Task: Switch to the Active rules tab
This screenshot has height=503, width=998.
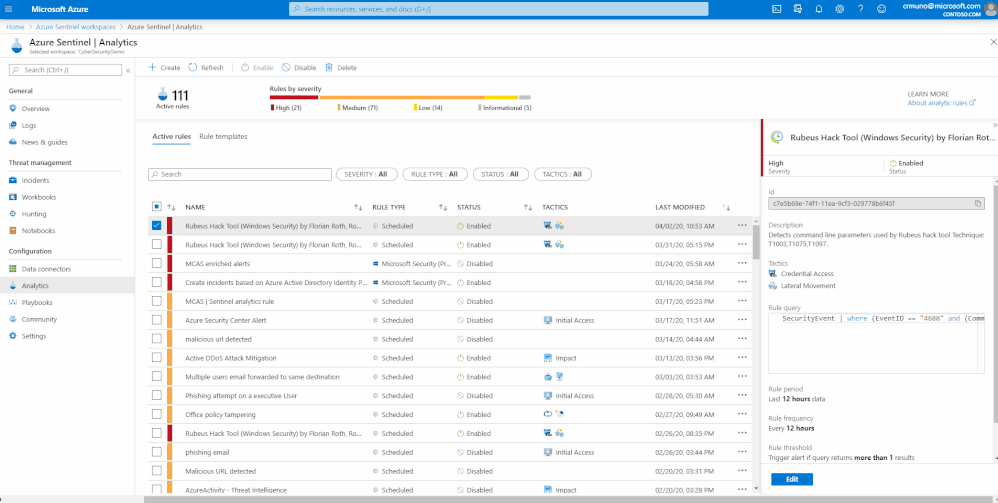Action: click(171, 136)
